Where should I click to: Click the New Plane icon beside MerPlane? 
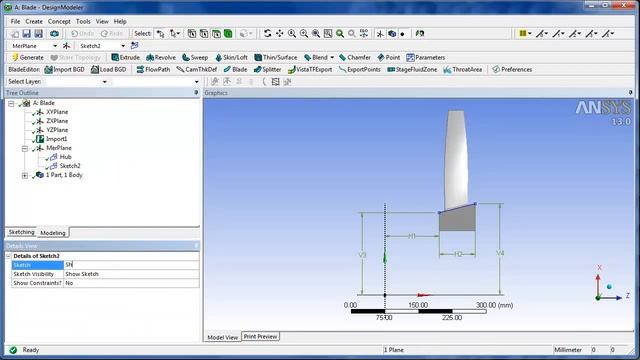tap(66, 46)
